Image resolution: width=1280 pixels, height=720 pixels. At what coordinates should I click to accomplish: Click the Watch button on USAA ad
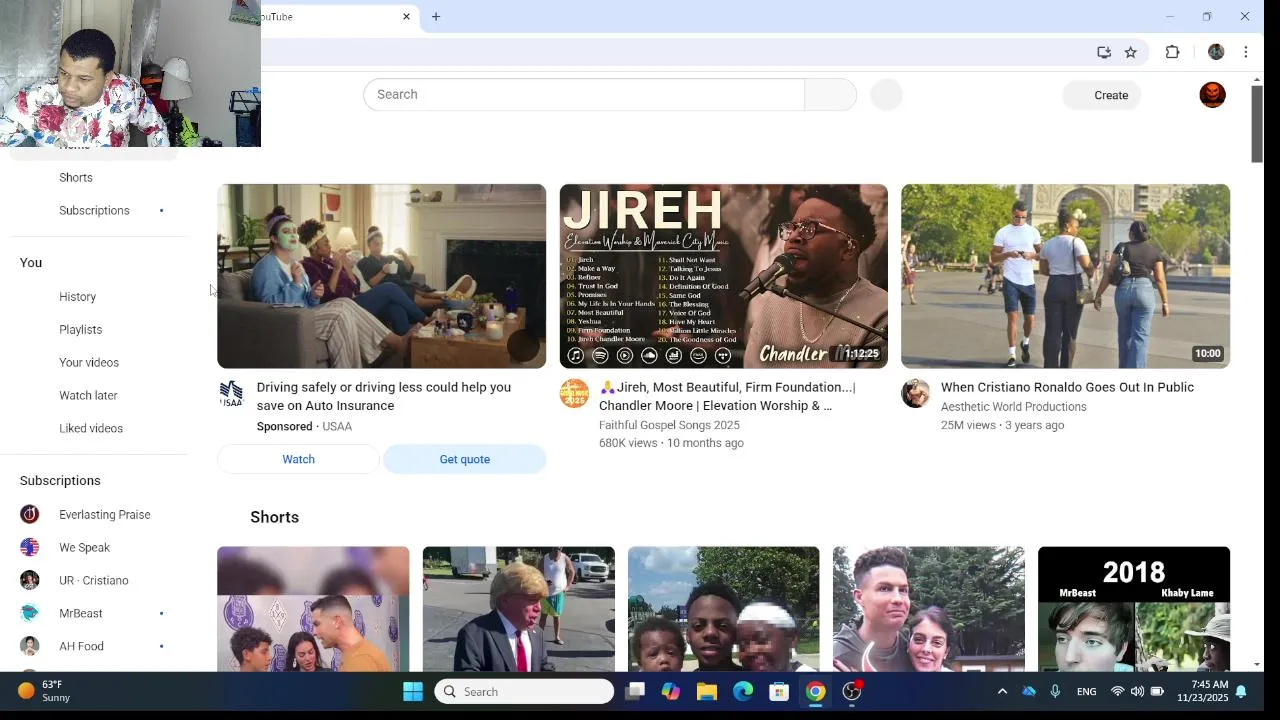coord(298,459)
